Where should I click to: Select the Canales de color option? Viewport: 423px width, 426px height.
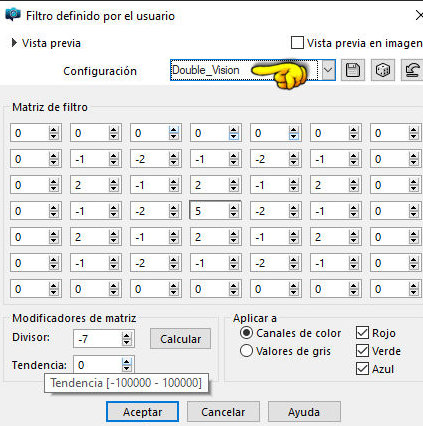[x=246, y=333]
